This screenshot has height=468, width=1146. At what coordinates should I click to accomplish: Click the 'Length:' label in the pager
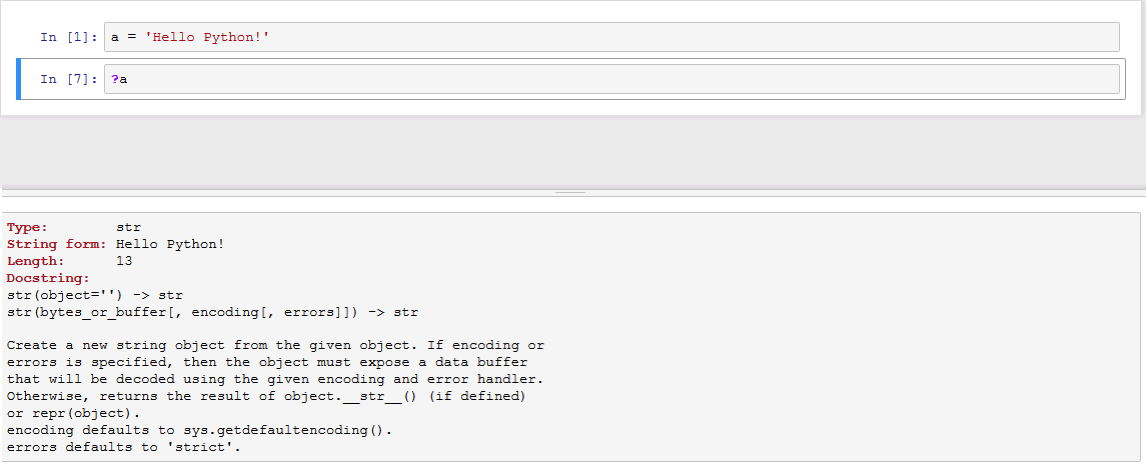(35, 261)
